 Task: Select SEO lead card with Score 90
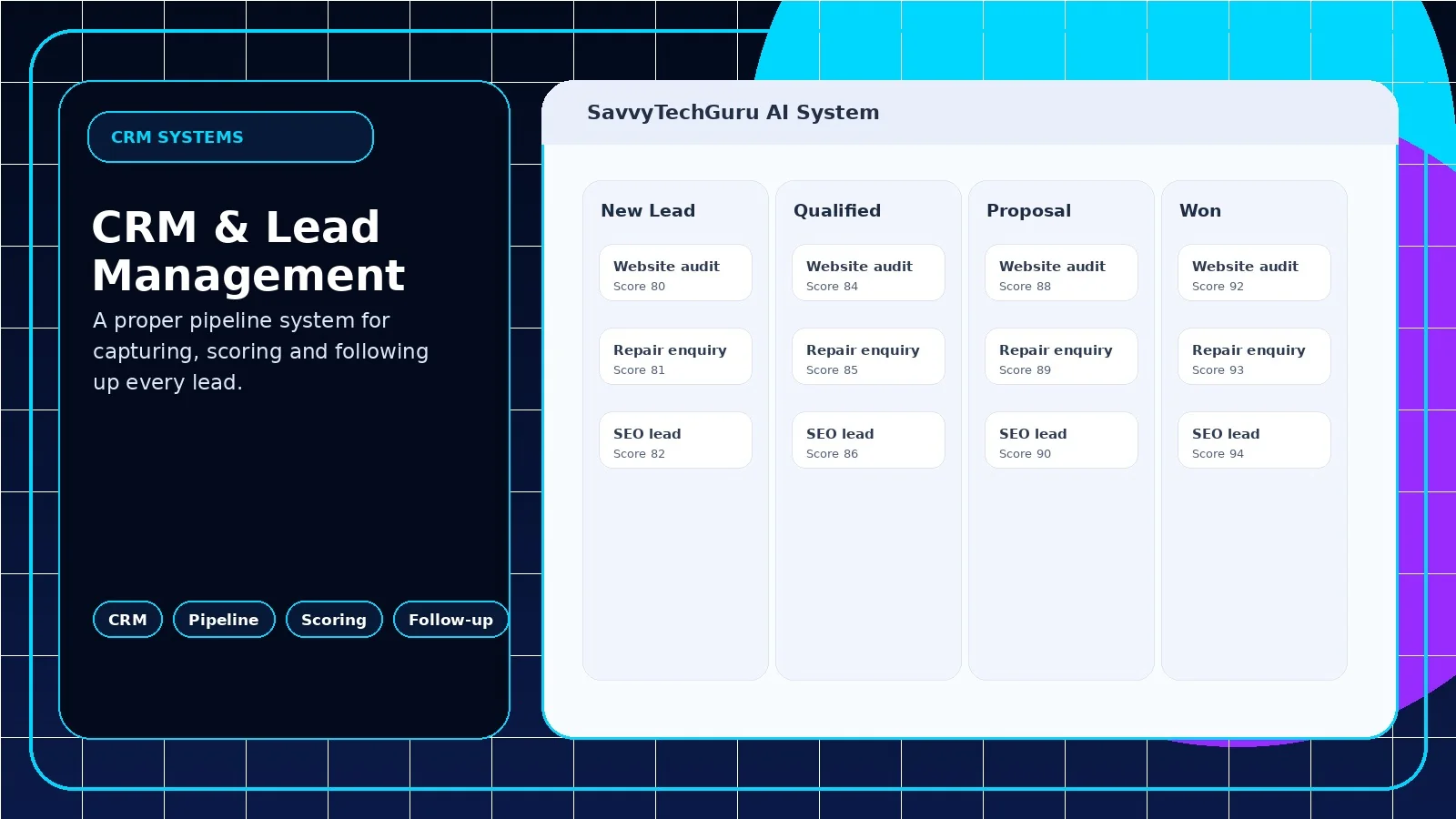coord(1061,440)
